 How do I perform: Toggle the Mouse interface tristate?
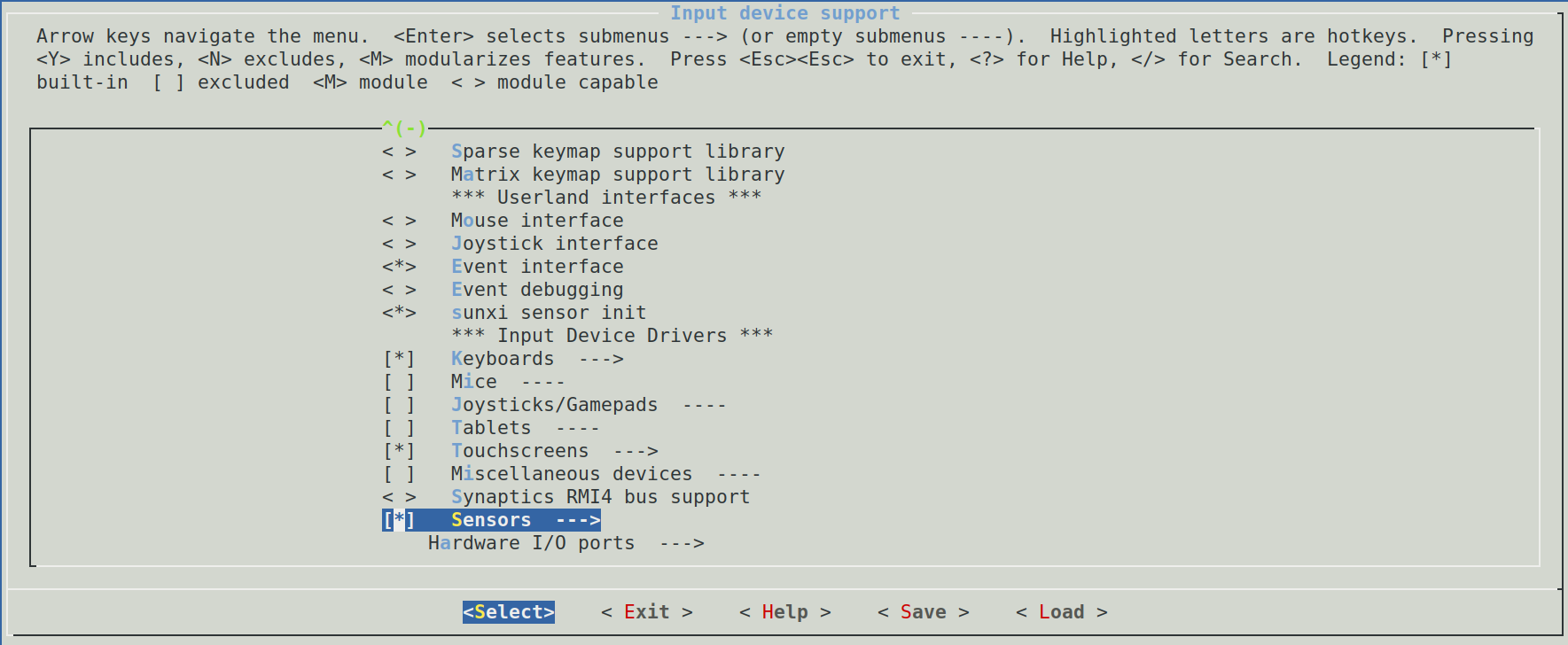click(x=399, y=221)
